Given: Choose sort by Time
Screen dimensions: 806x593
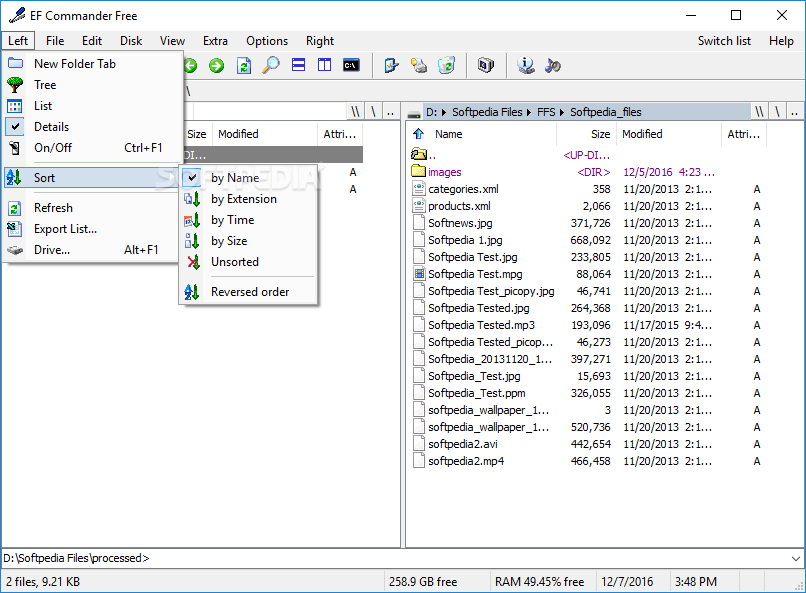Looking at the screenshot, I should pyautogui.click(x=248, y=220).
